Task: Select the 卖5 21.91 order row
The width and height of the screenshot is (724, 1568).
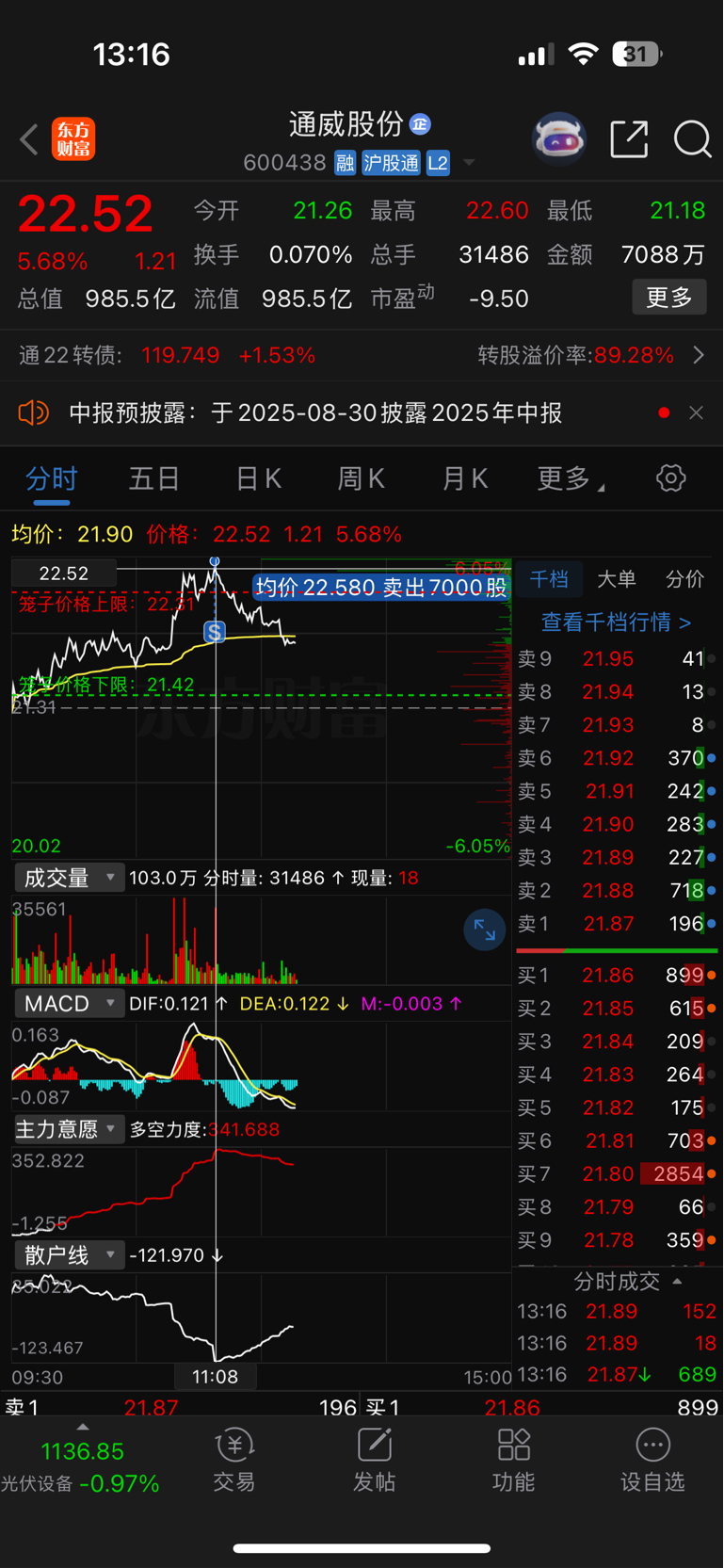Action: (617, 791)
